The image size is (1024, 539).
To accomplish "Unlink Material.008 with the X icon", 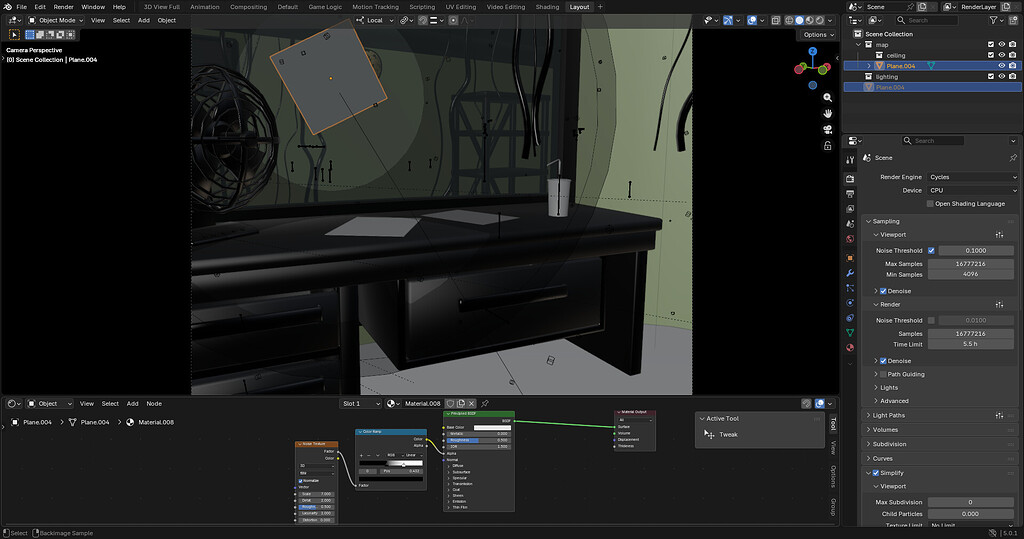I will [472, 404].
